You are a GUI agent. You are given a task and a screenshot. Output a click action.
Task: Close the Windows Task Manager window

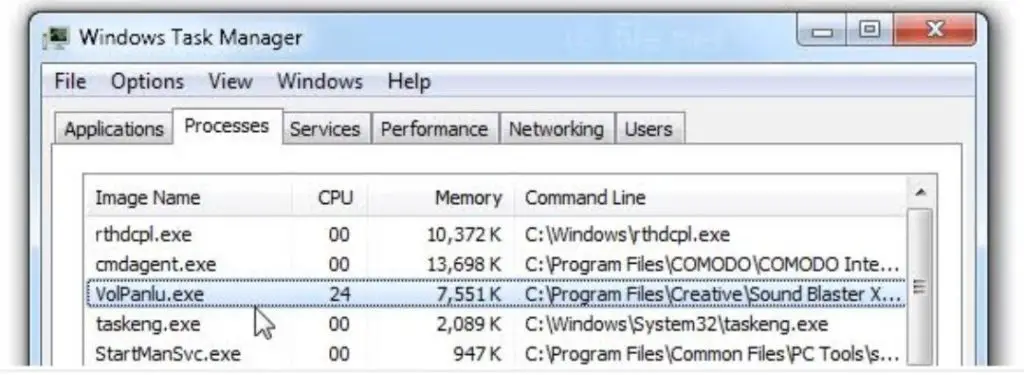click(935, 31)
